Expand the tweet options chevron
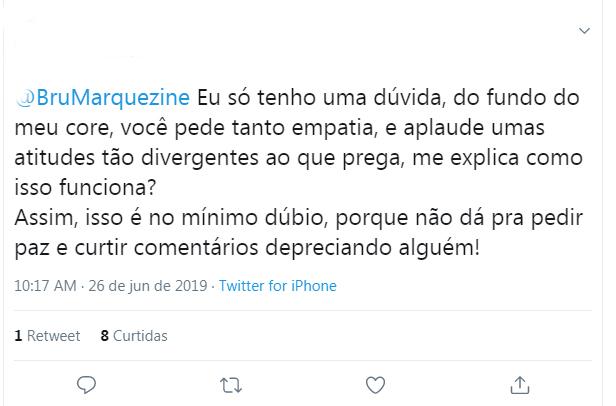Viewport: 616px width, 406px height. pos(585,32)
